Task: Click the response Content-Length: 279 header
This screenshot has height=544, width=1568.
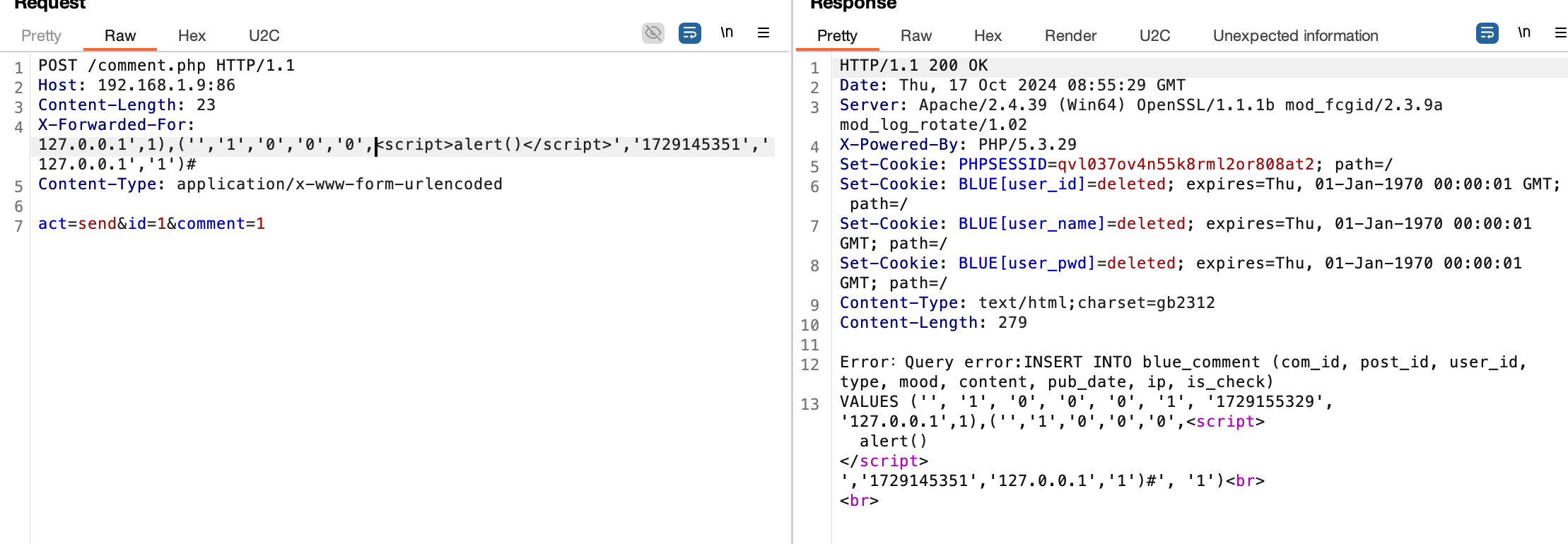Action: pos(933,323)
